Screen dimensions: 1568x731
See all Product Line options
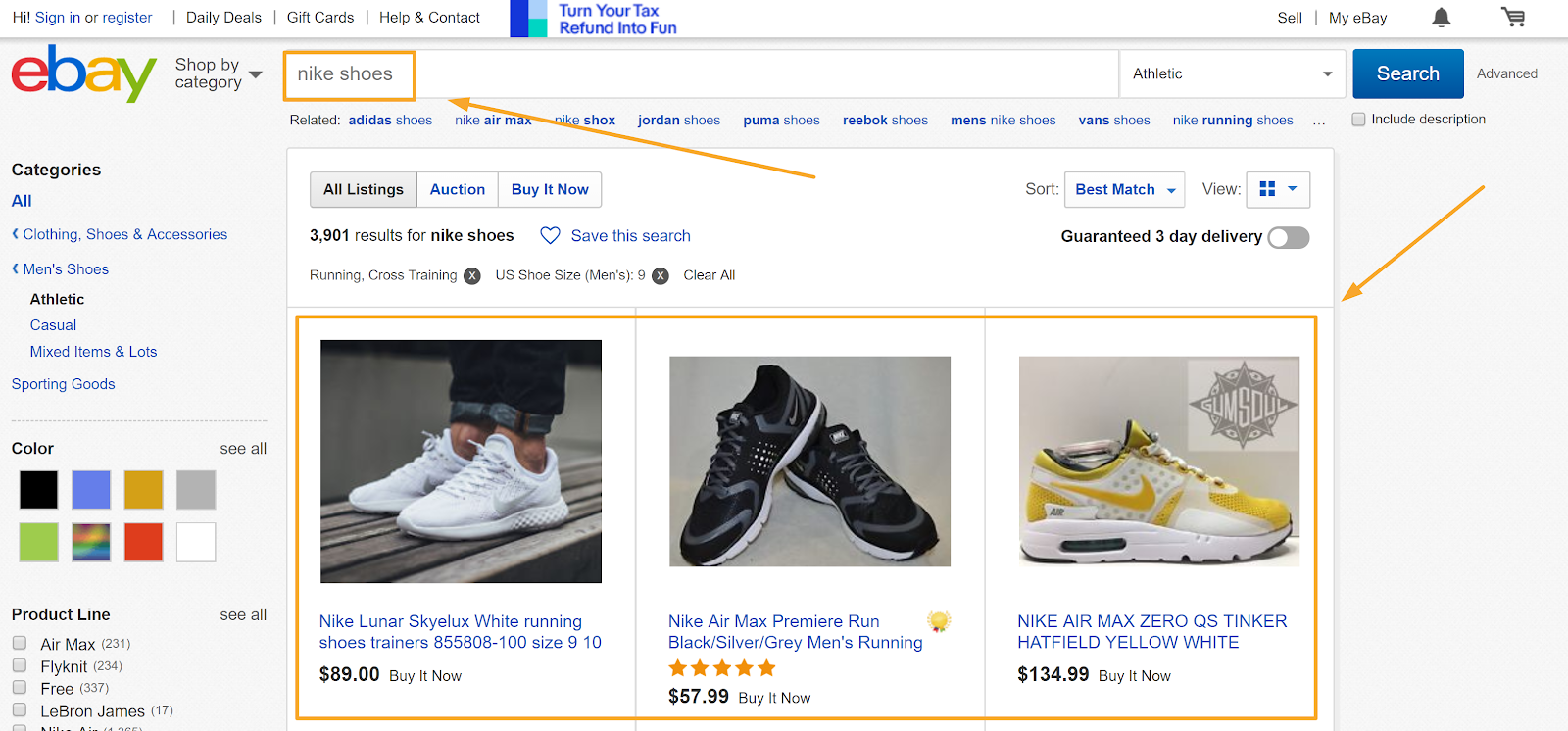[x=243, y=615]
